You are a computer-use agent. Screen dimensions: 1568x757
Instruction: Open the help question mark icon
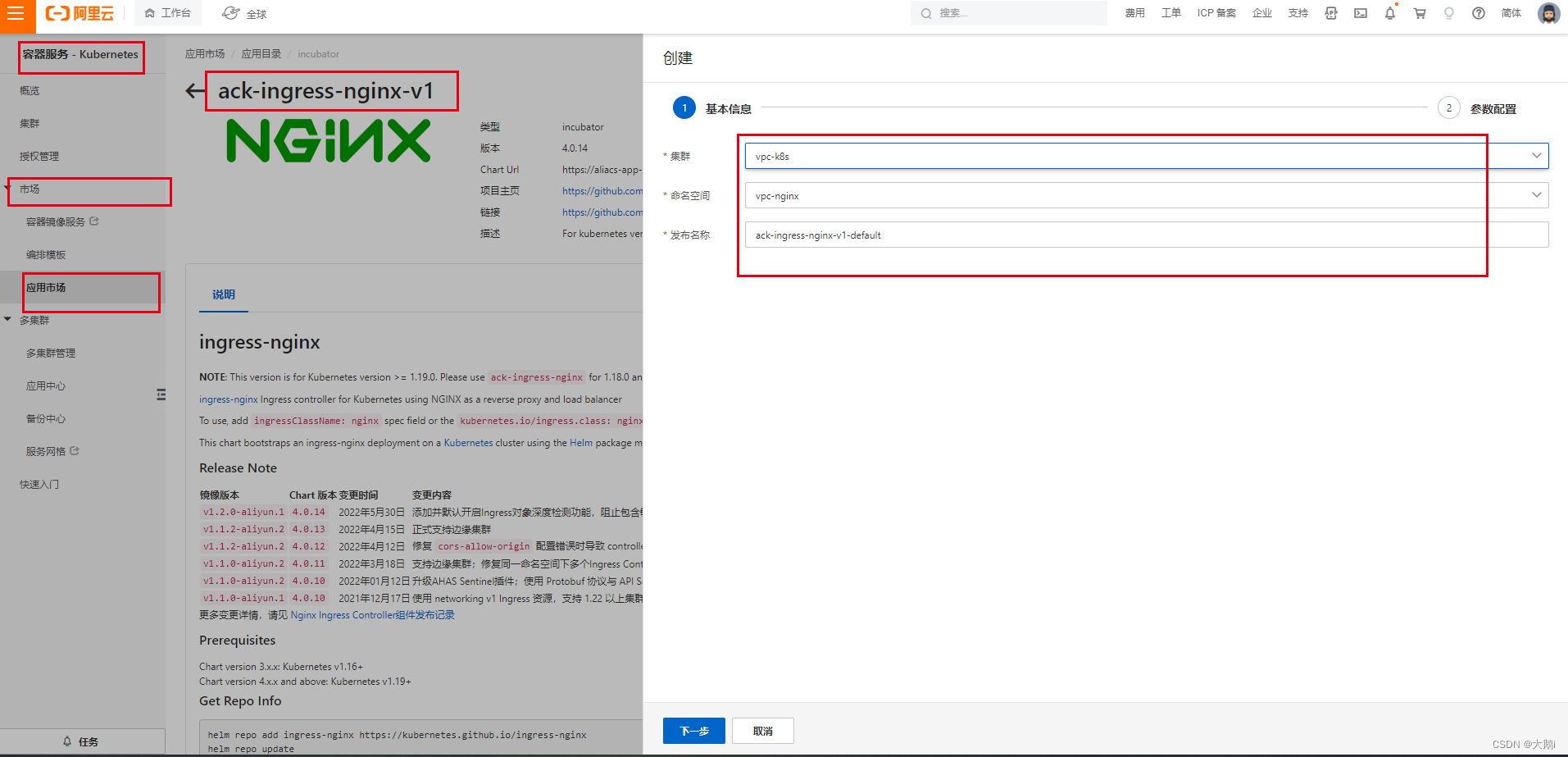[1479, 13]
